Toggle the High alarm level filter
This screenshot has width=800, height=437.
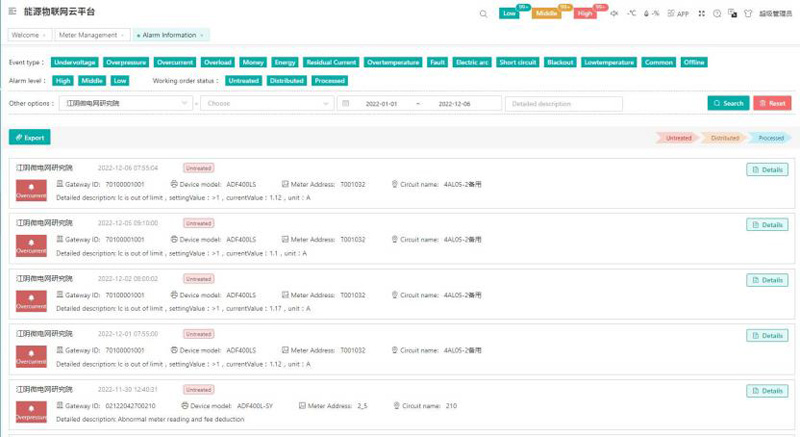tap(63, 80)
